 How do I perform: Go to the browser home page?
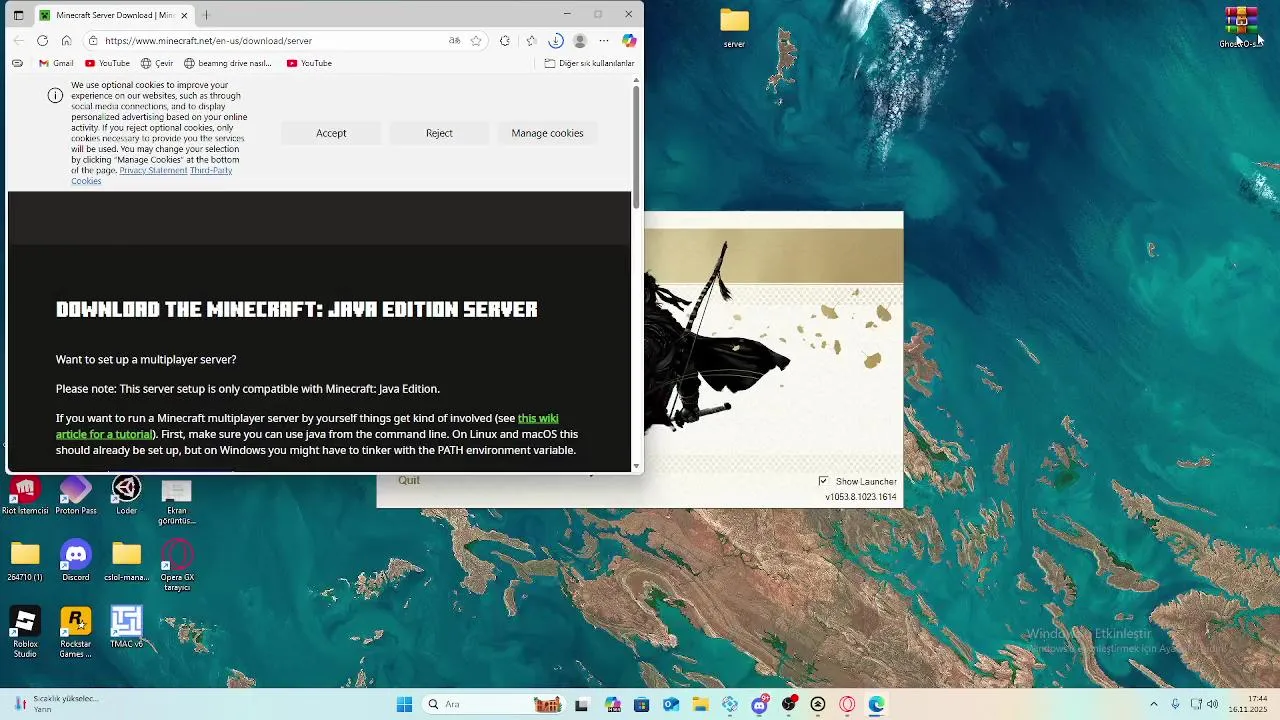pos(66,41)
